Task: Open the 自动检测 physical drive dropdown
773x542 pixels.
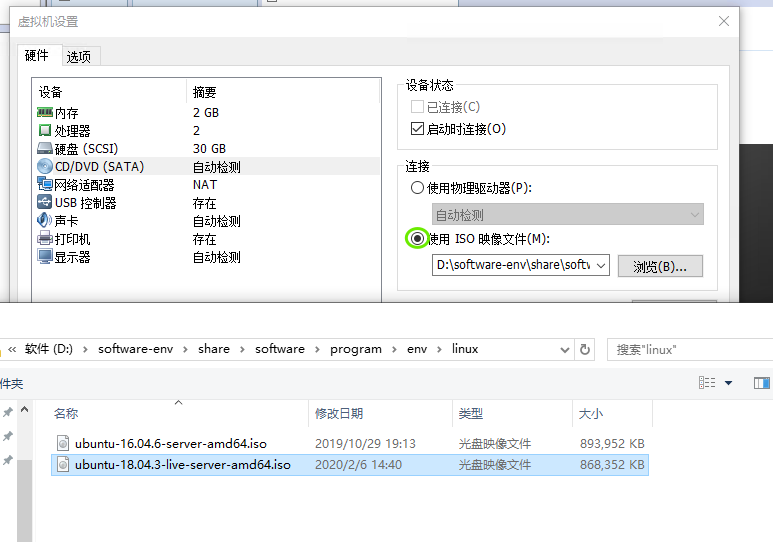Action: 568,215
